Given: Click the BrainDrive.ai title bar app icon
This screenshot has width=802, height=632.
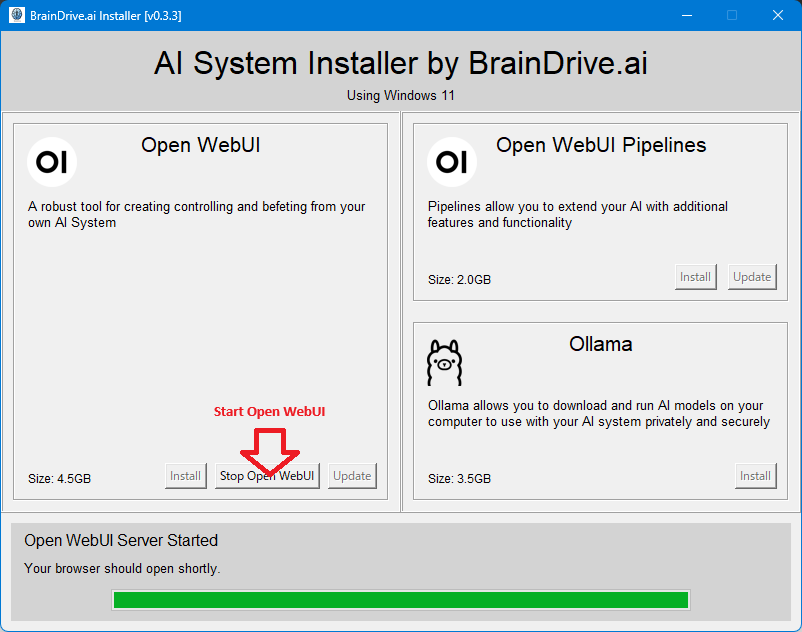Looking at the screenshot, I should click(17, 15).
